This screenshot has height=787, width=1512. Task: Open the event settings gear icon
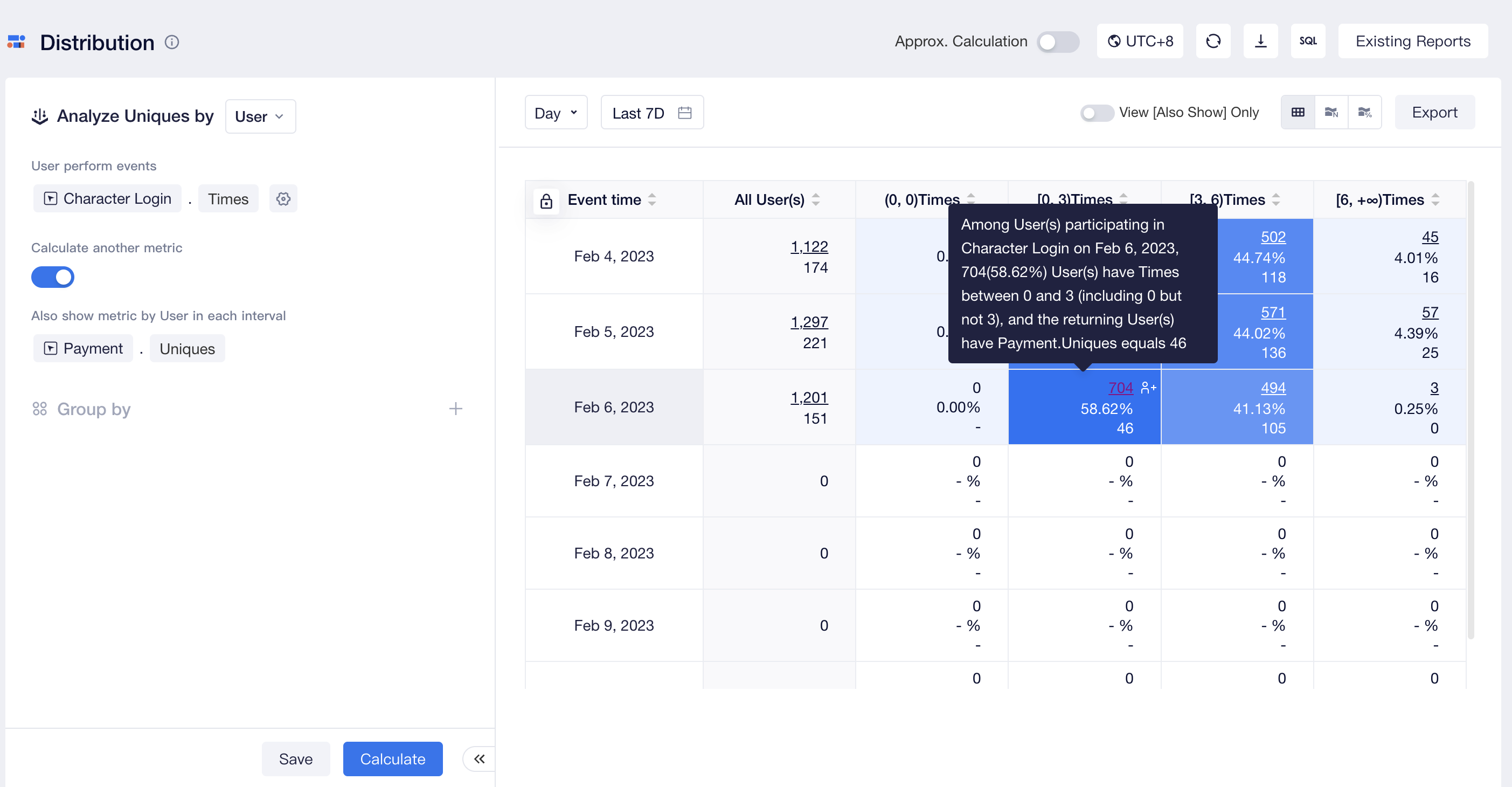coord(283,199)
